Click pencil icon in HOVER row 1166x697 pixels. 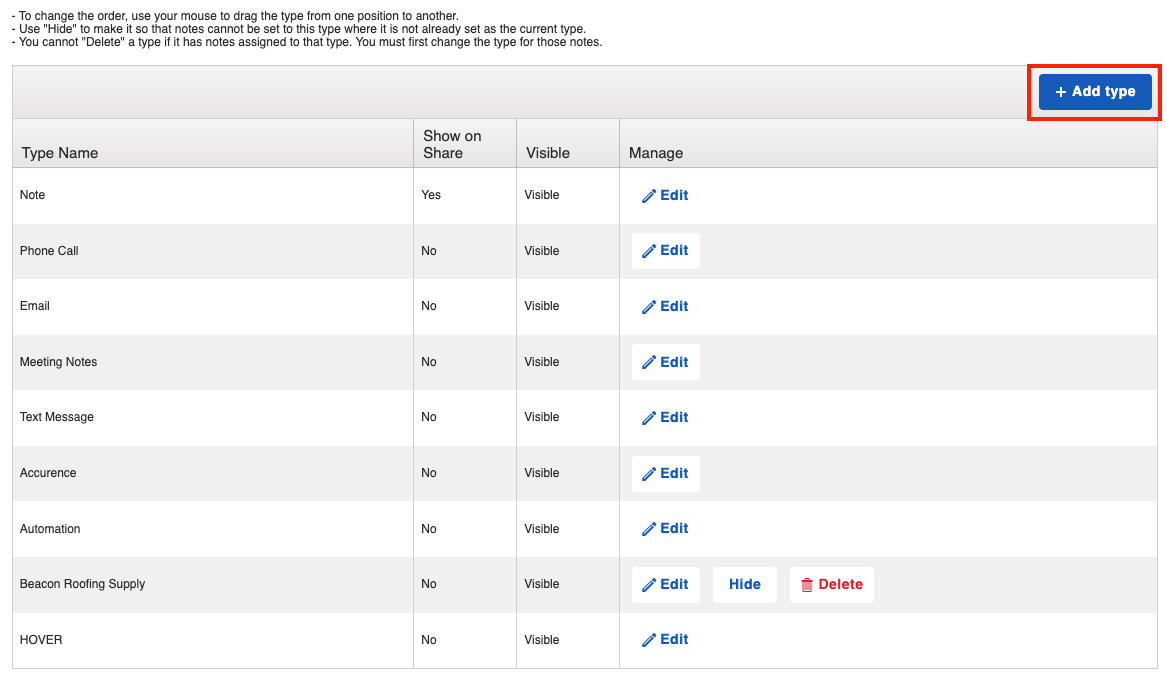649,640
